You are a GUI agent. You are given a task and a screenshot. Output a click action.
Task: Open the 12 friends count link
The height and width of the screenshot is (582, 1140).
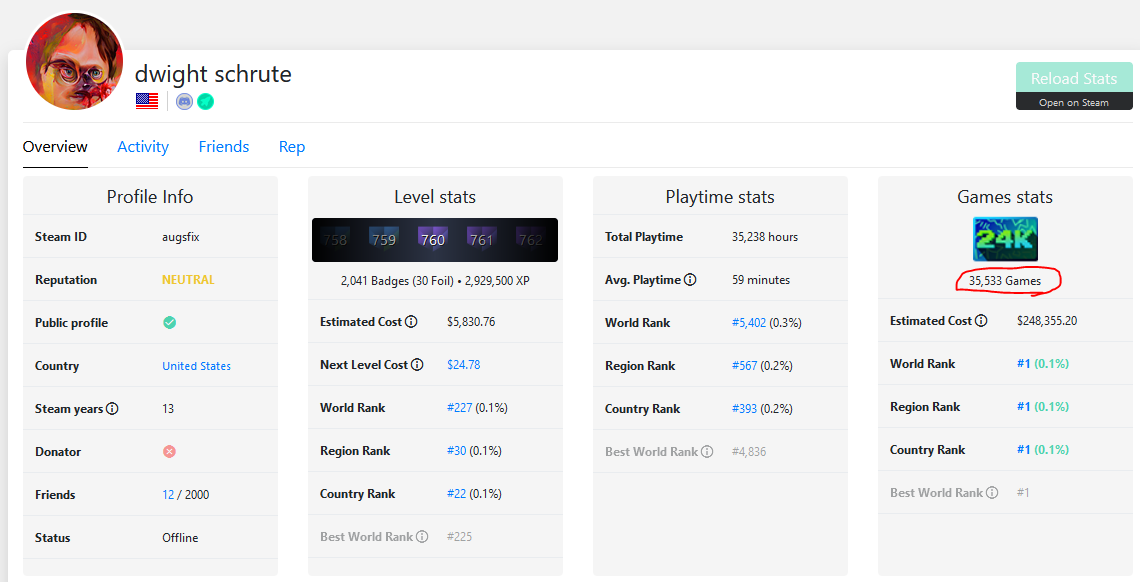tap(168, 494)
